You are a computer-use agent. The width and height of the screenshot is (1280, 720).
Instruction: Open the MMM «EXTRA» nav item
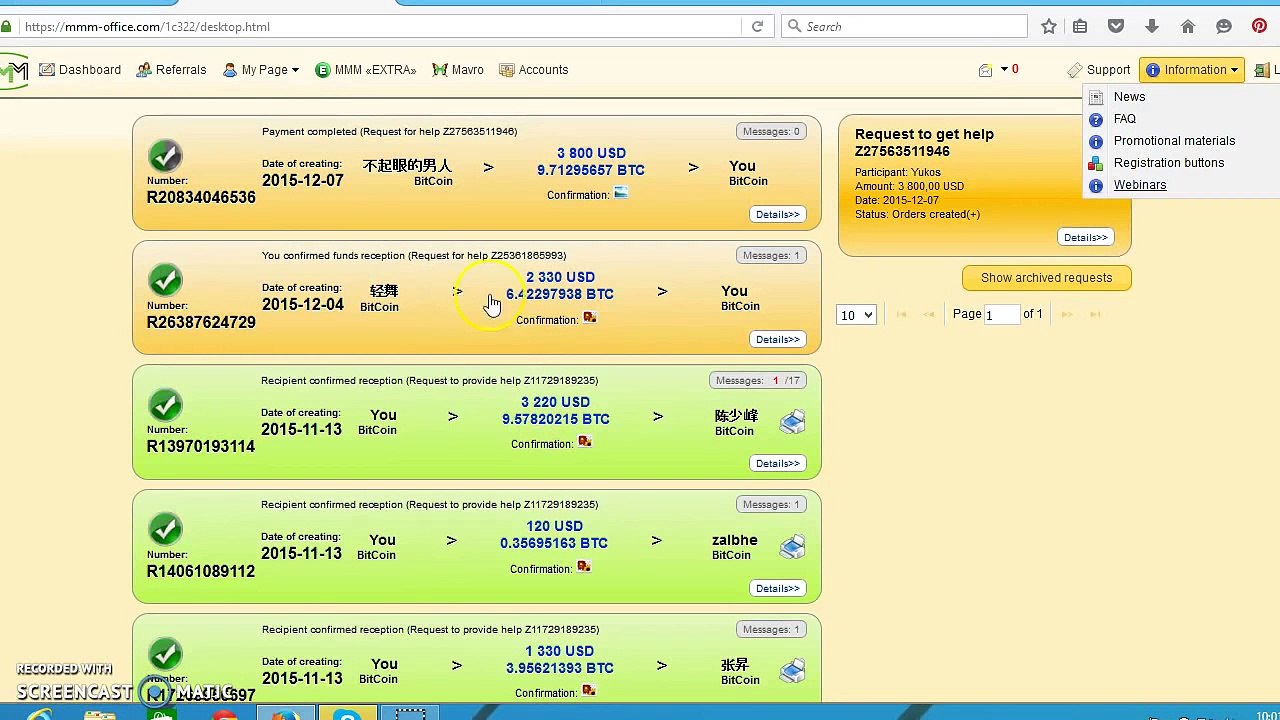365,70
